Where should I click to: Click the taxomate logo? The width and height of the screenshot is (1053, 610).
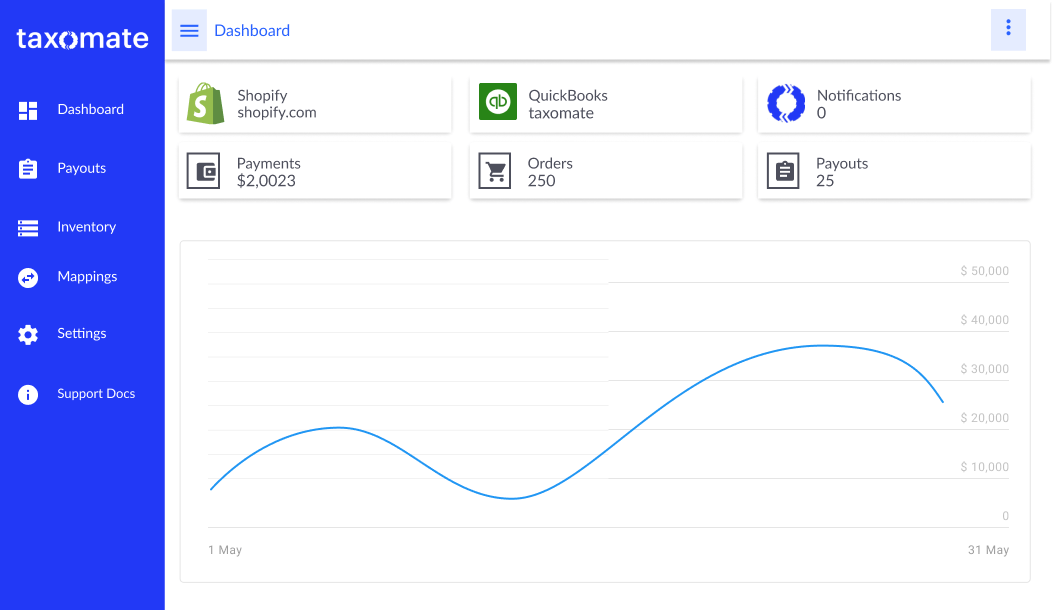(82, 39)
